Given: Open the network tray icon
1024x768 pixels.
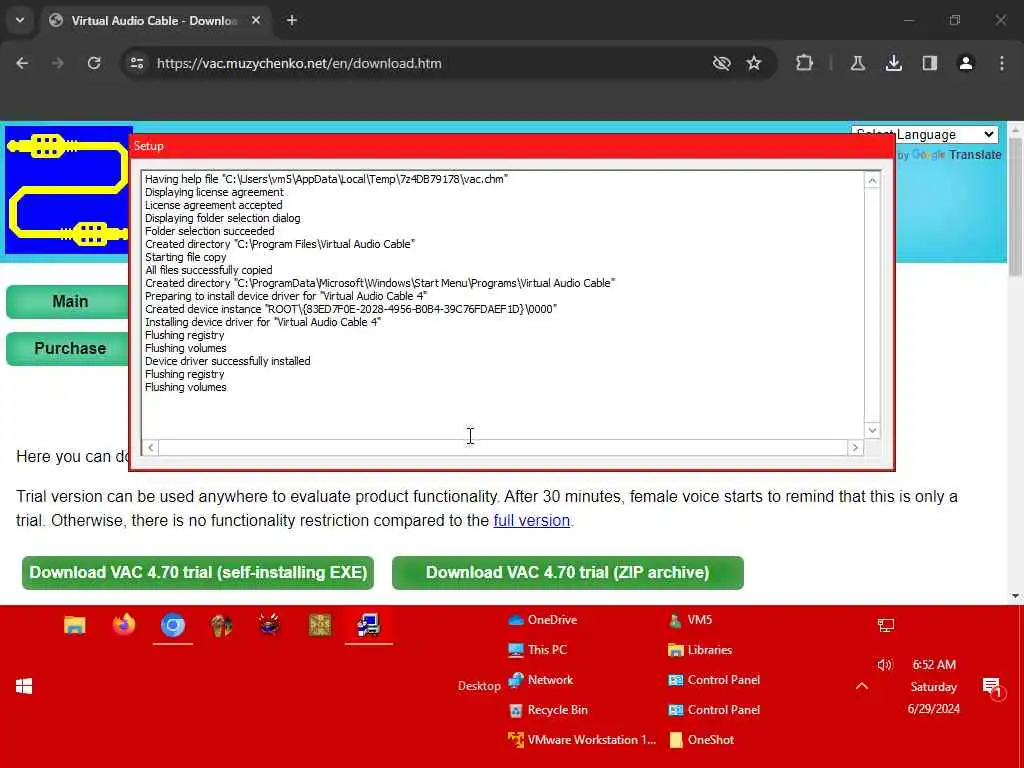Looking at the screenshot, I should [x=886, y=626].
